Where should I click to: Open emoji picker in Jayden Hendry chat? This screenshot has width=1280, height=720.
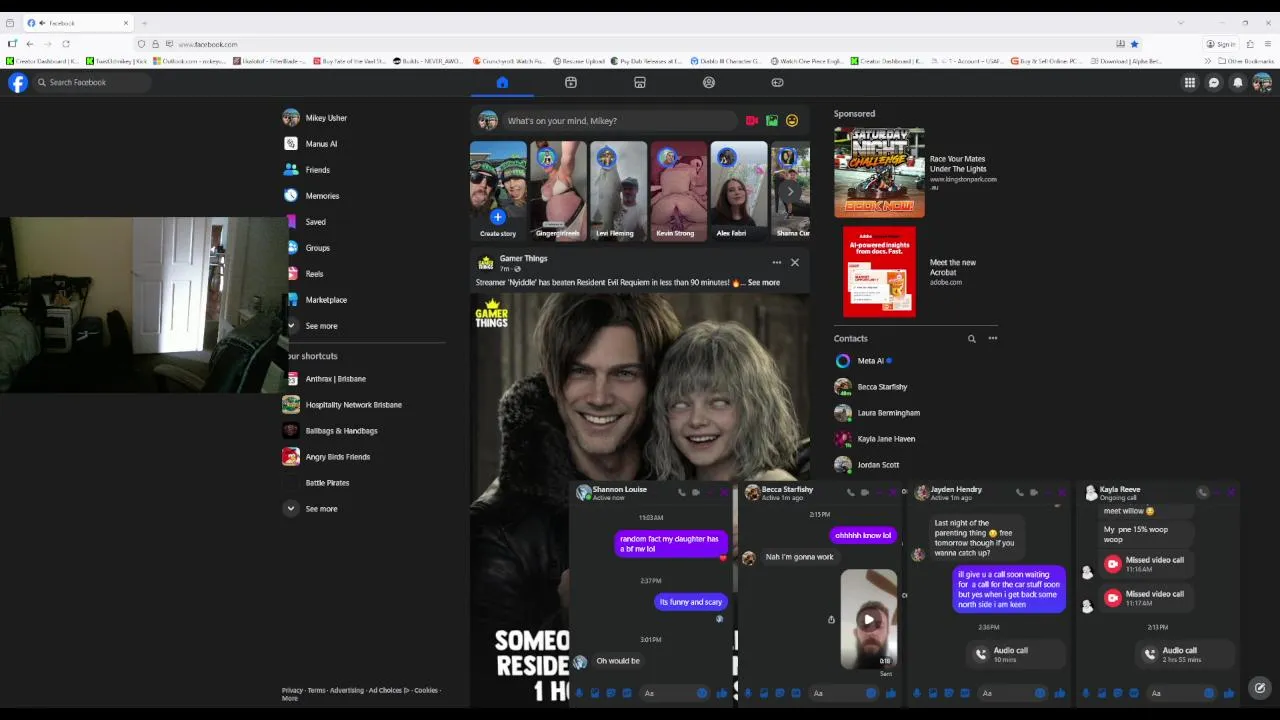click(x=1040, y=693)
